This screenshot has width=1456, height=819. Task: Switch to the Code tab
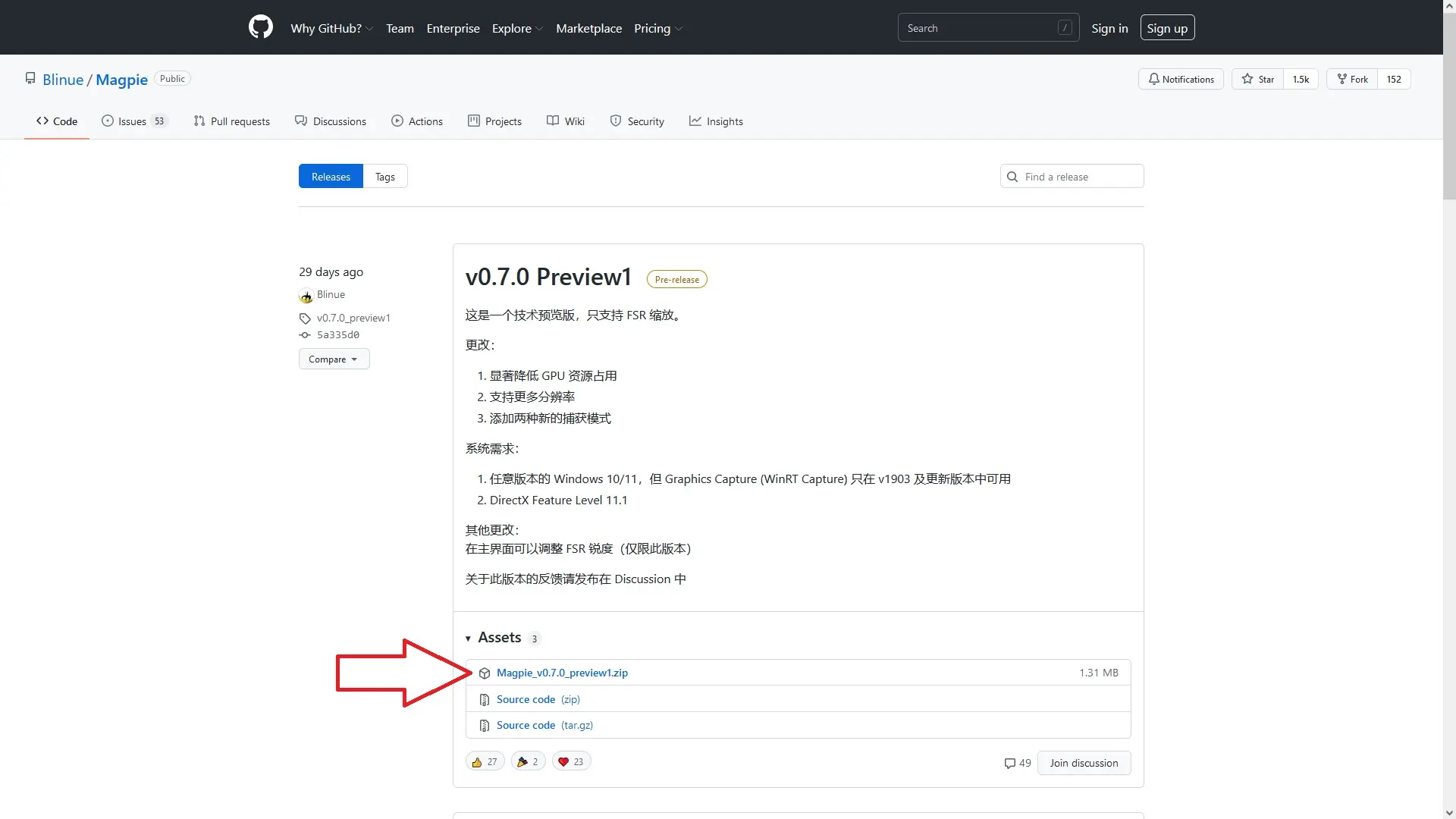(57, 121)
